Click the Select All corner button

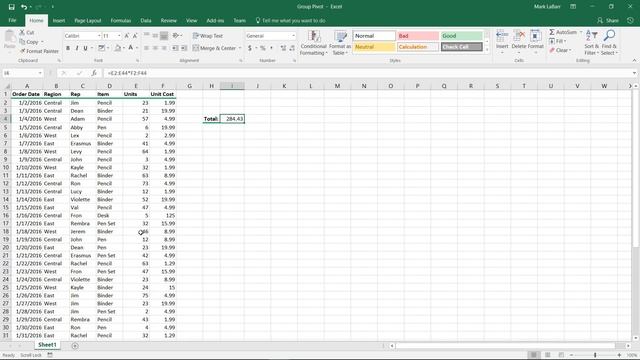click(x=7, y=86)
